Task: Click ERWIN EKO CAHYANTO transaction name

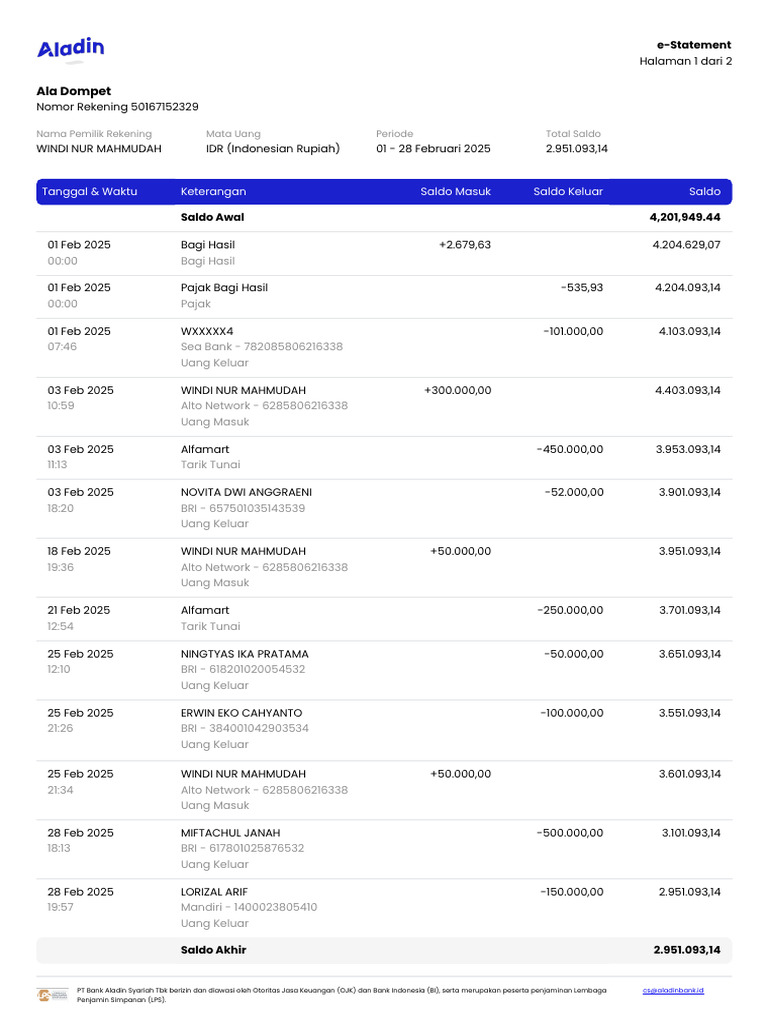Action: 242,713
